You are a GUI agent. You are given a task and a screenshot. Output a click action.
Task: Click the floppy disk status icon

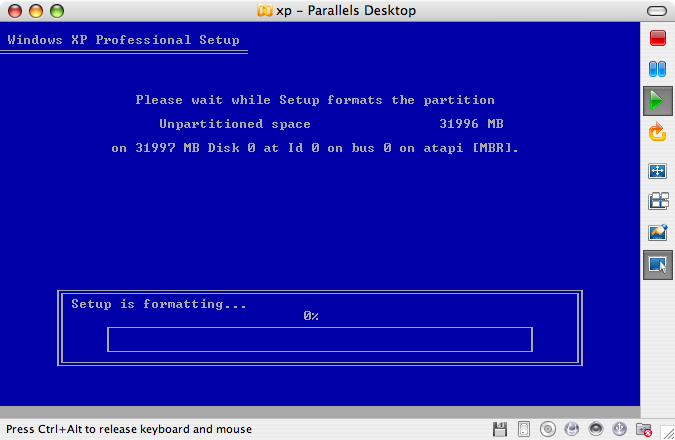(x=500, y=429)
